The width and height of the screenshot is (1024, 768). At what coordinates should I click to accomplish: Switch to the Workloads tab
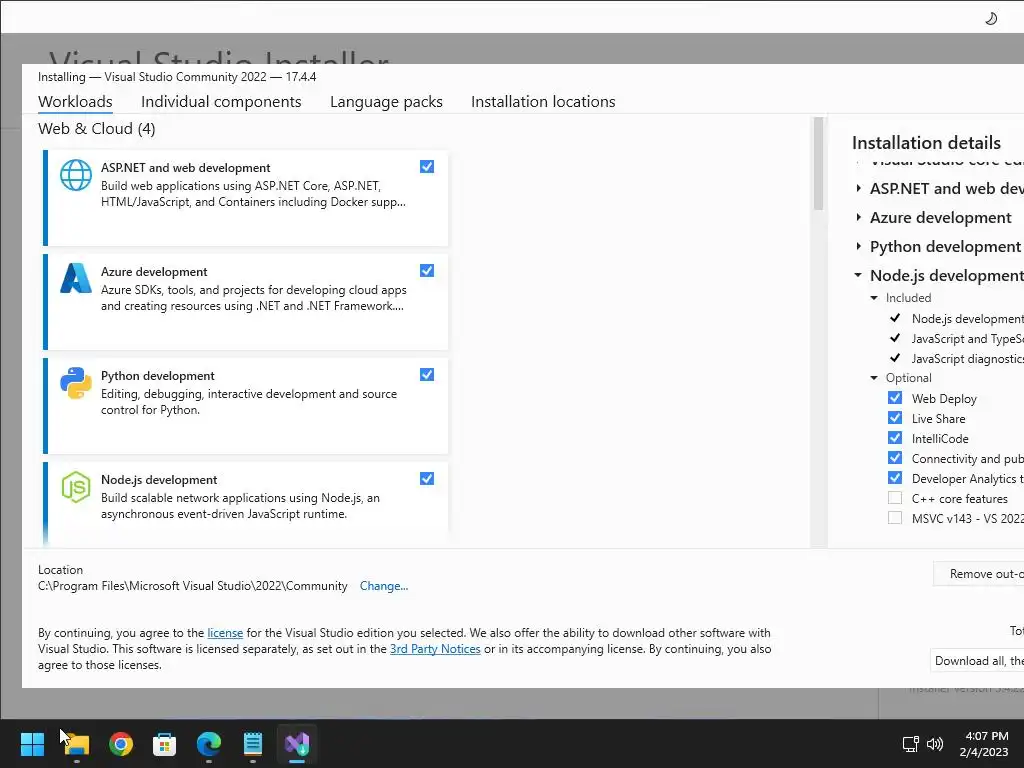pyautogui.click(x=75, y=102)
